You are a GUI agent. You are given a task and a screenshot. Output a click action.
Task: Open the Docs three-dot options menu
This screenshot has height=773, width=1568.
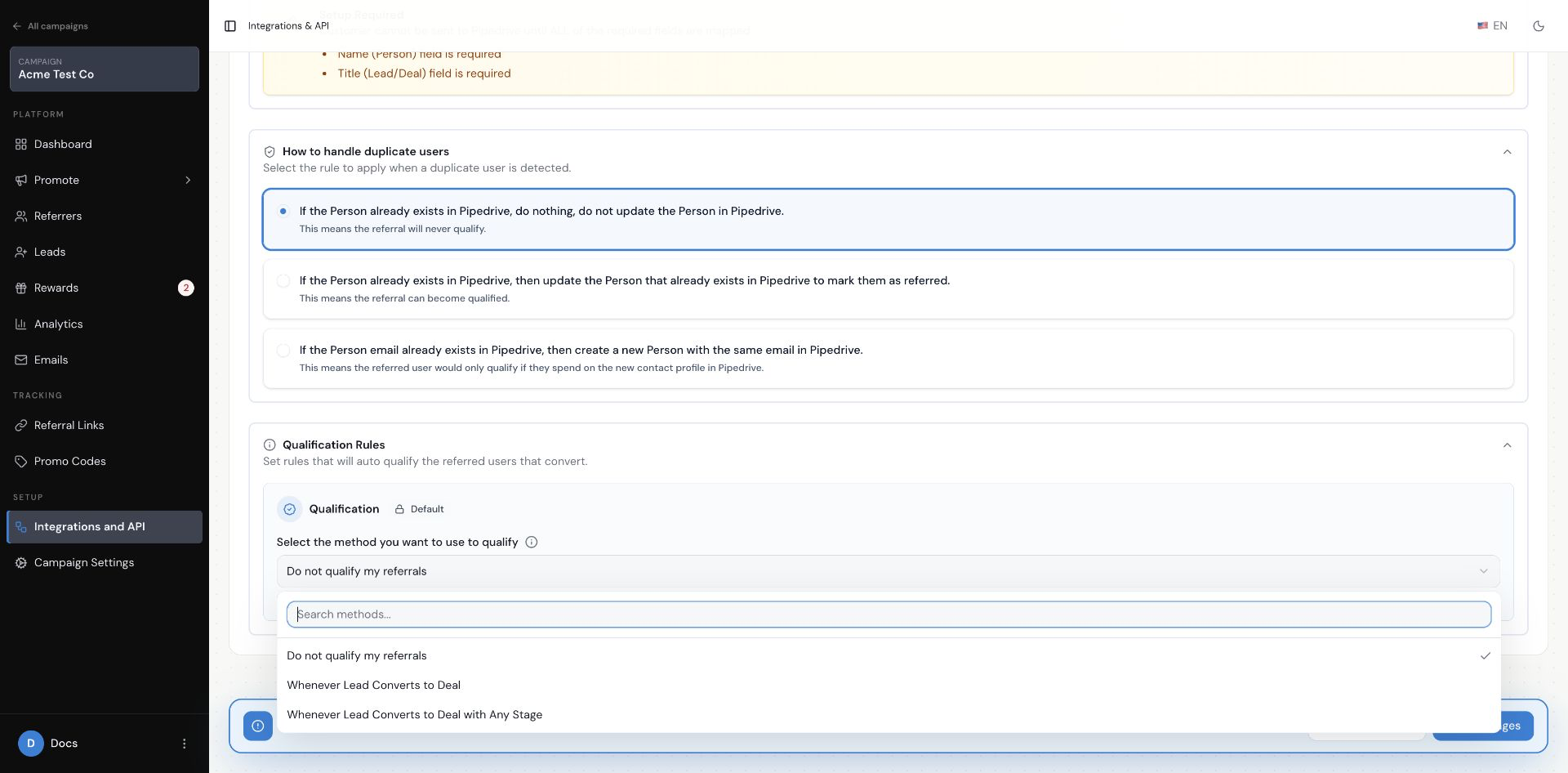pos(184,744)
